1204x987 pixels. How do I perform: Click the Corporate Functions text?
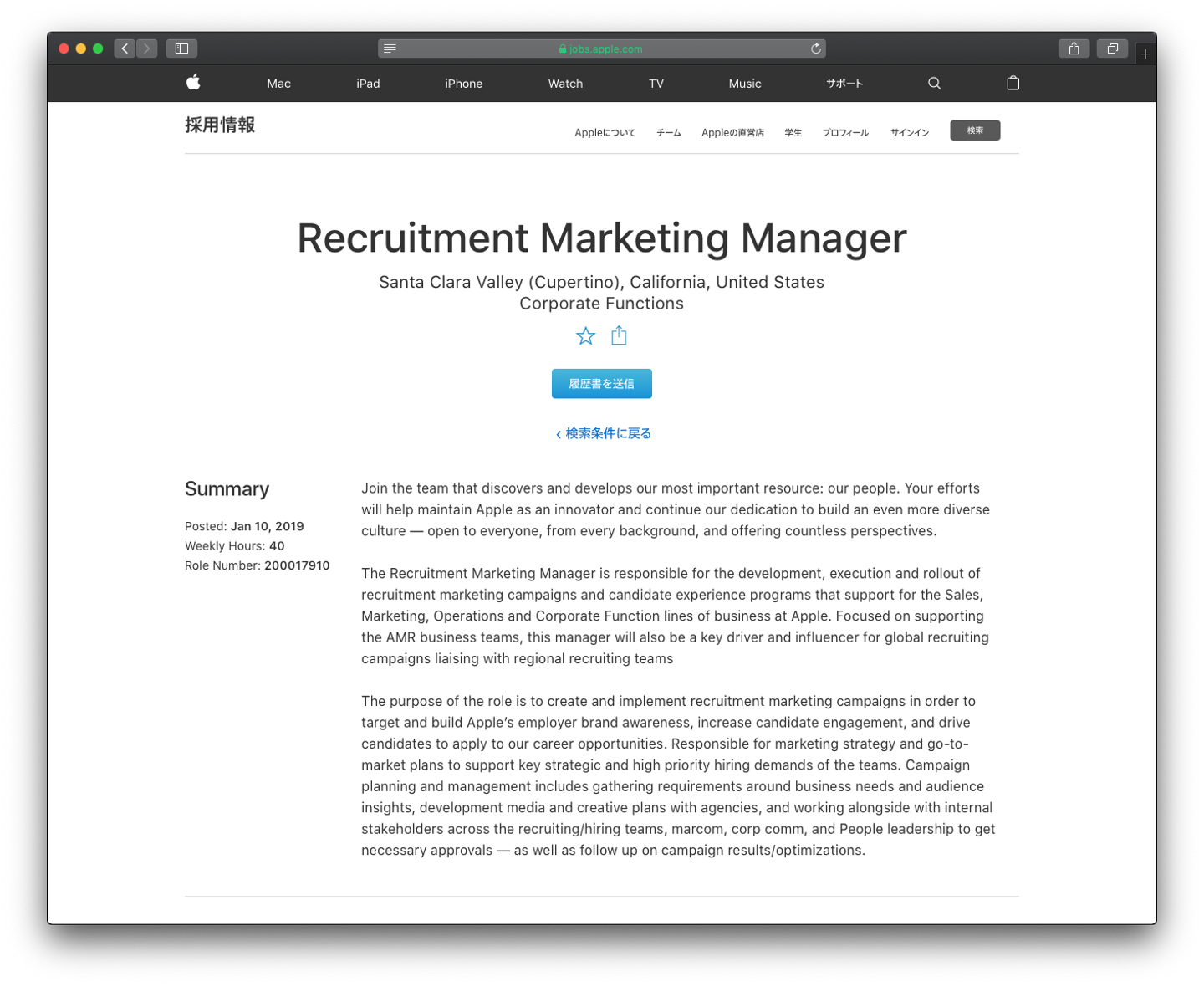coord(602,304)
